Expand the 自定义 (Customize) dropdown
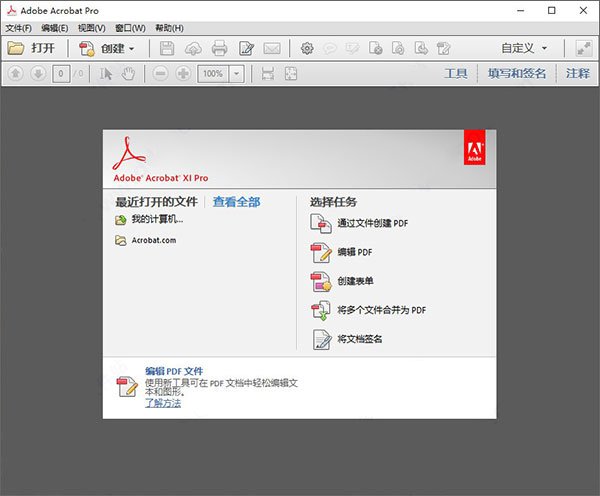Image resolution: width=600 pixels, height=496 pixels. coord(525,48)
